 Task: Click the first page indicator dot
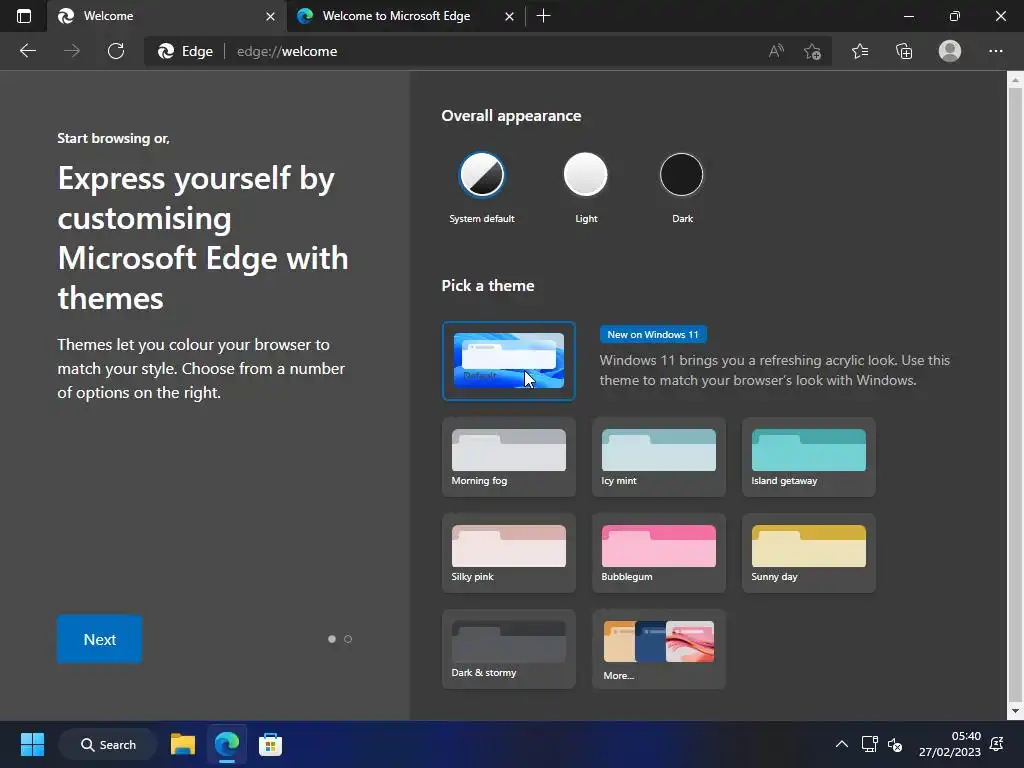tap(332, 639)
